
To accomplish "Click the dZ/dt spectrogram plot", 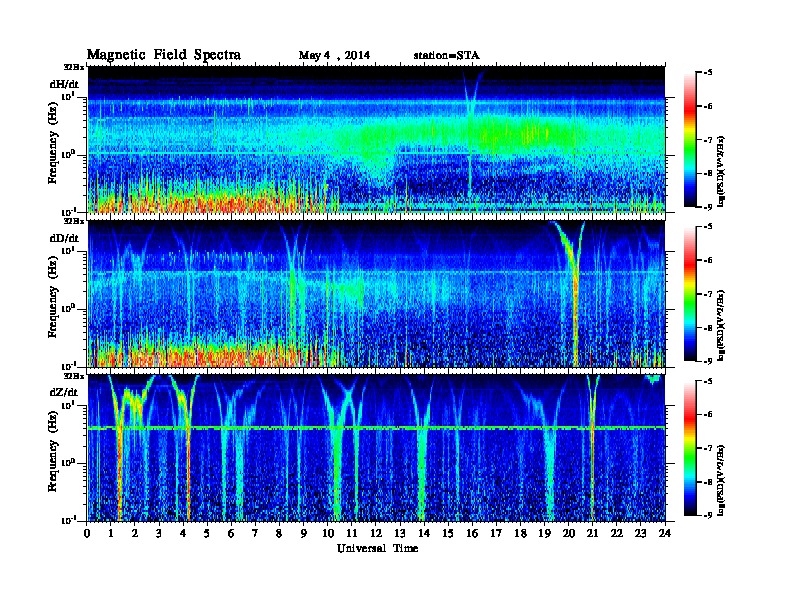I will pos(376,448).
